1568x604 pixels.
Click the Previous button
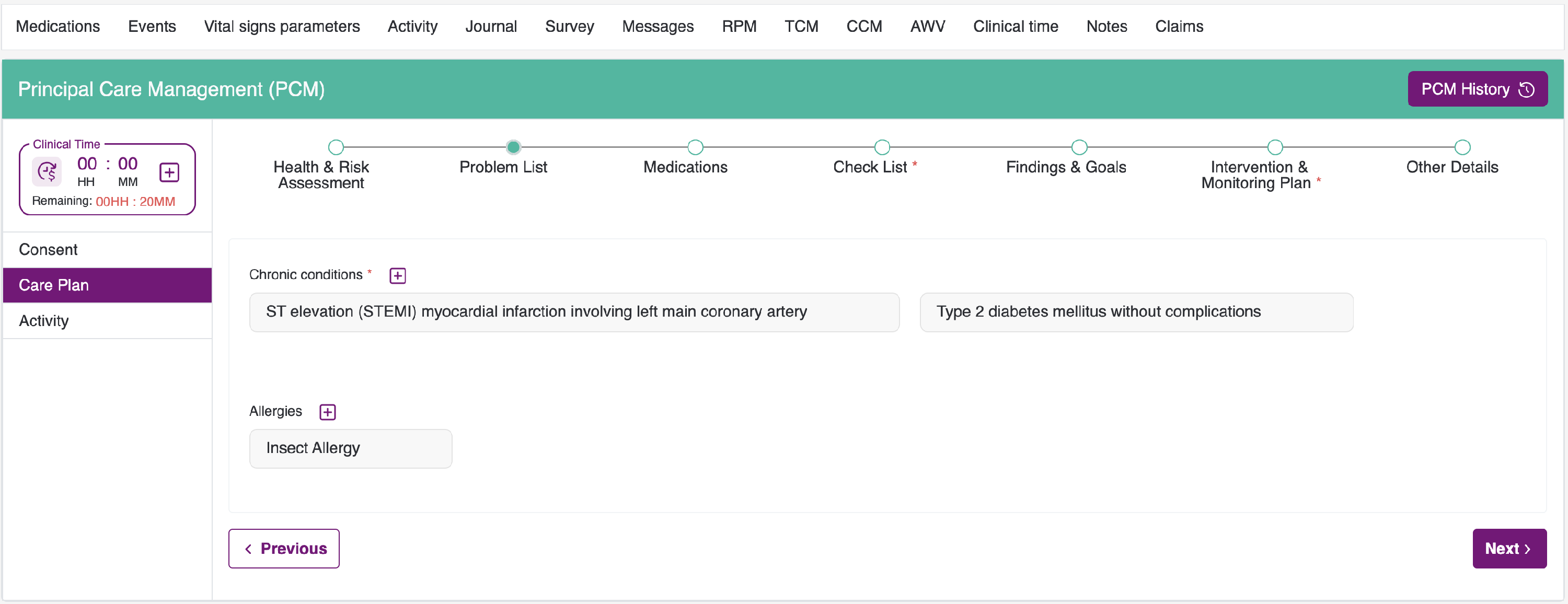point(284,548)
